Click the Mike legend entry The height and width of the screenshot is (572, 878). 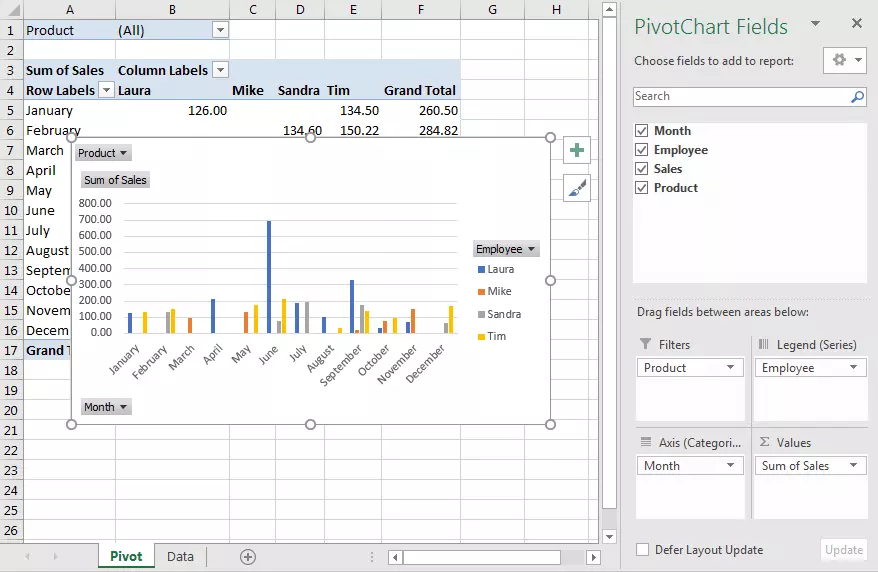click(x=494, y=291)
